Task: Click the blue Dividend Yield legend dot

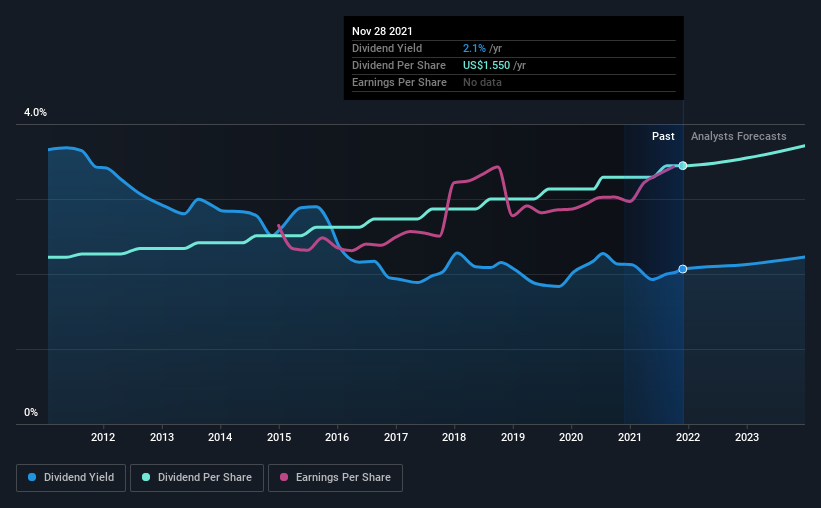Action: [x=32, y=477]
